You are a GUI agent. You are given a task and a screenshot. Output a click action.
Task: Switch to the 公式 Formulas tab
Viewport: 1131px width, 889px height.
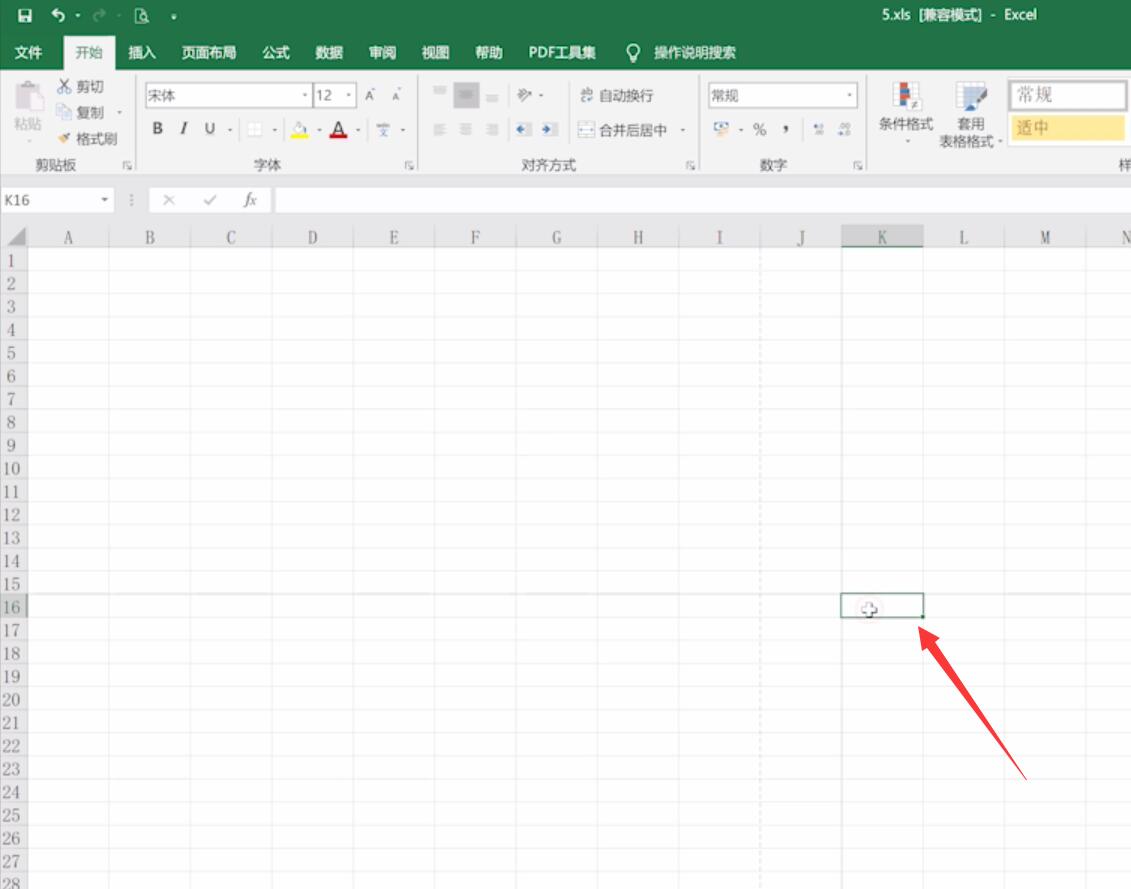pyautogui.click(x=276, y=52)
